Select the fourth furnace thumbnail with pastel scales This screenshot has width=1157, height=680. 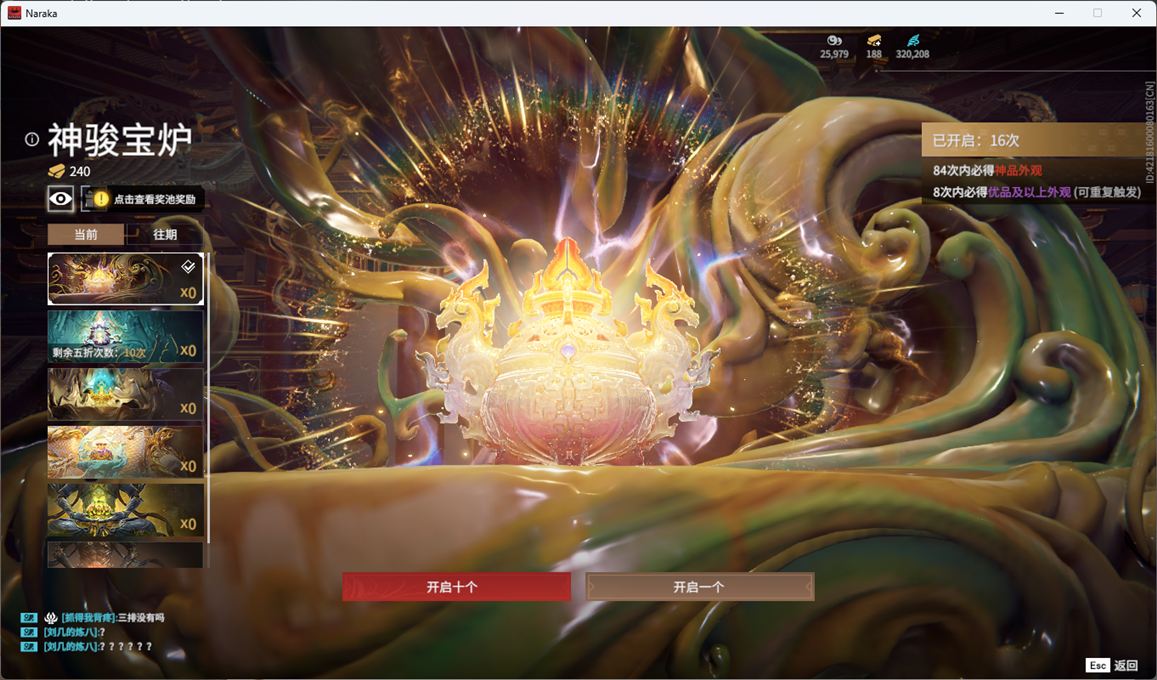pyautogui.click(x=125, y=451)
